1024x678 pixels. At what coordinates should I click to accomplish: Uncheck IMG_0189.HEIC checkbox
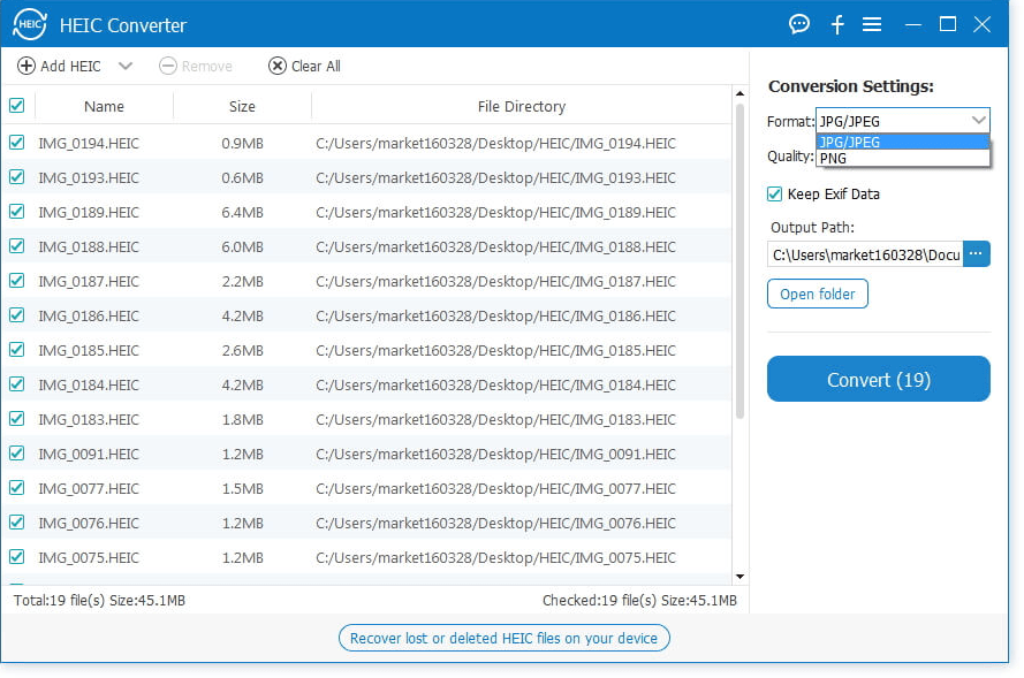(17, 212)
